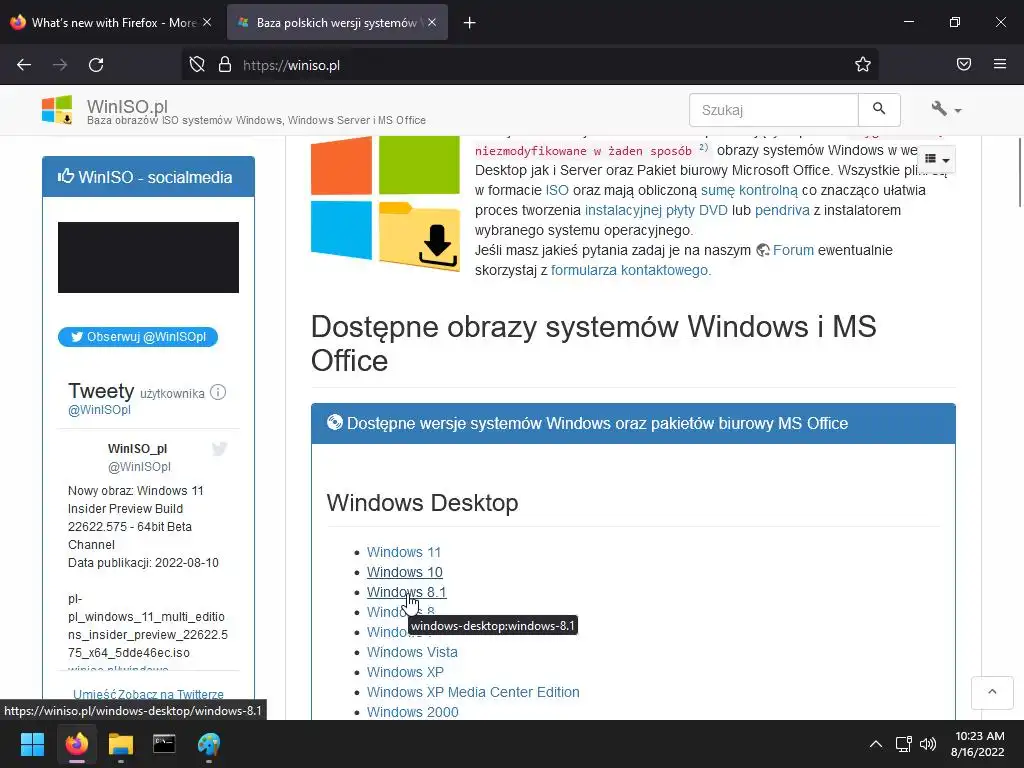This screenshot has height=768, width=1024.
Task: Follow Obserwuj @WinISOpl button
Action: coord(138,337)
